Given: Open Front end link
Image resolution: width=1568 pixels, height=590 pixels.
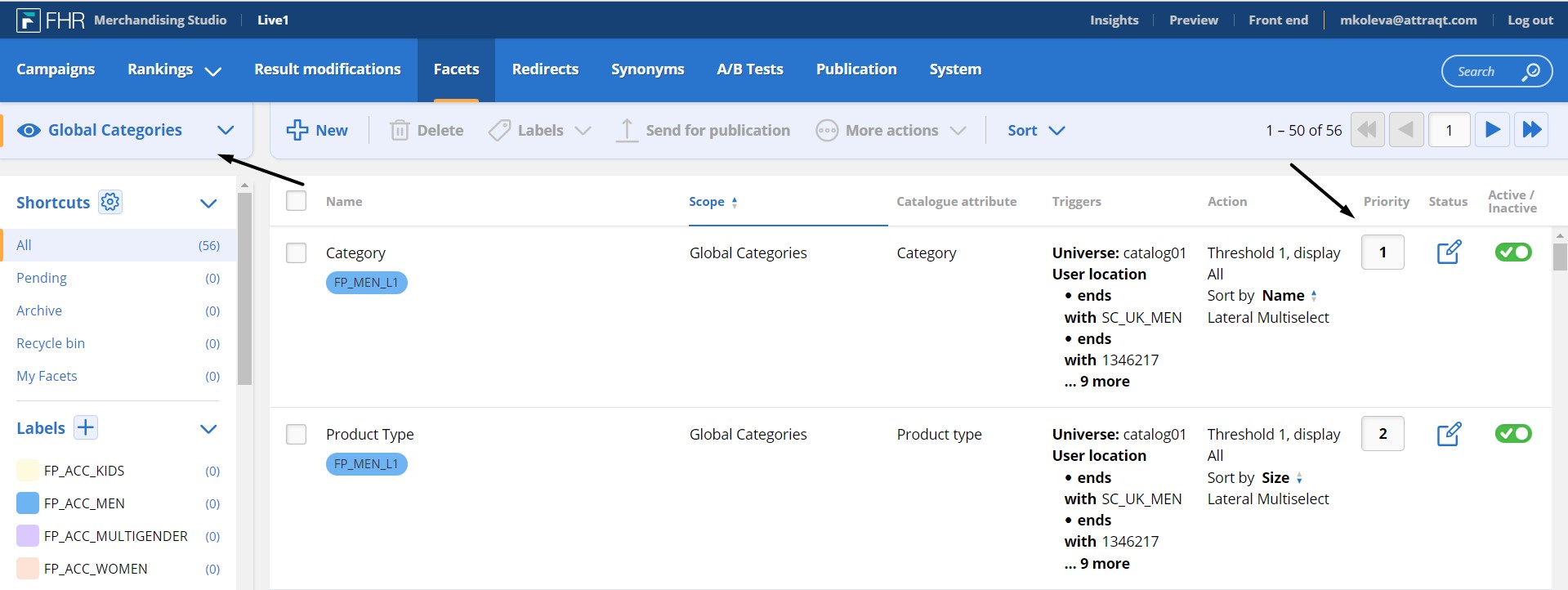Looking at the screenshot, I should [x=1278, y=20].
